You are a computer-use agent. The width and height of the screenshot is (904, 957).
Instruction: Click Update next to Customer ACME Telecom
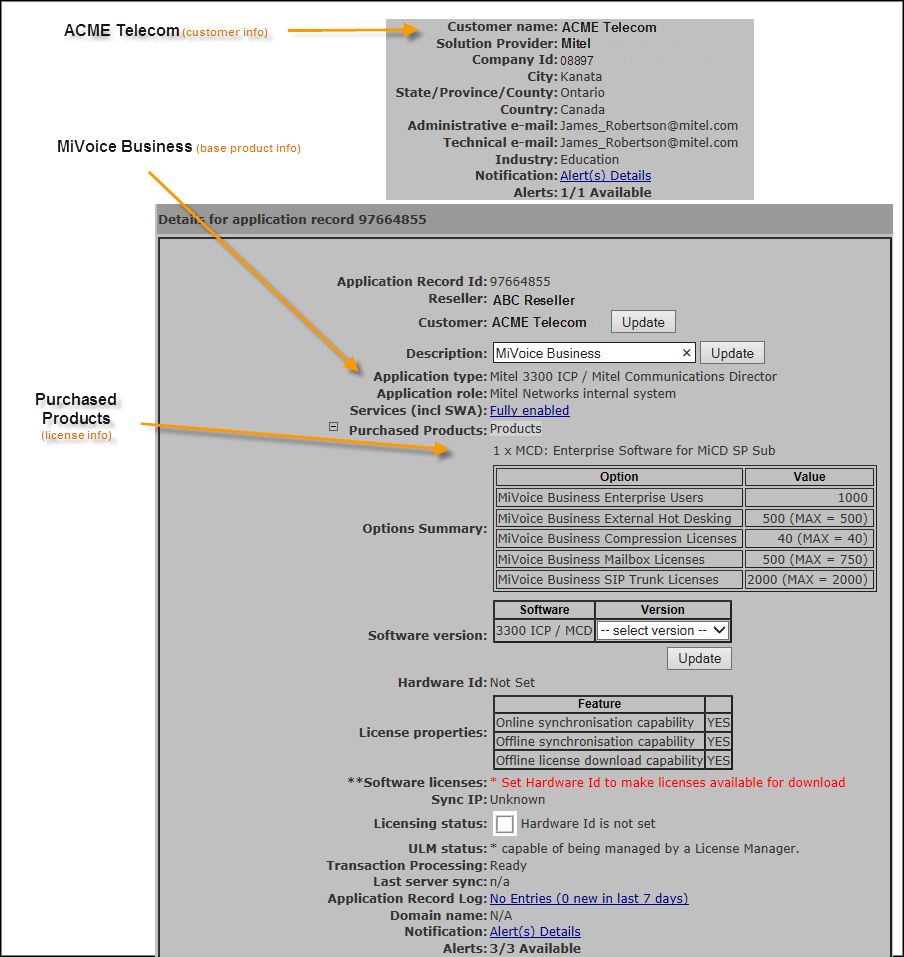(x=643, y=322)
